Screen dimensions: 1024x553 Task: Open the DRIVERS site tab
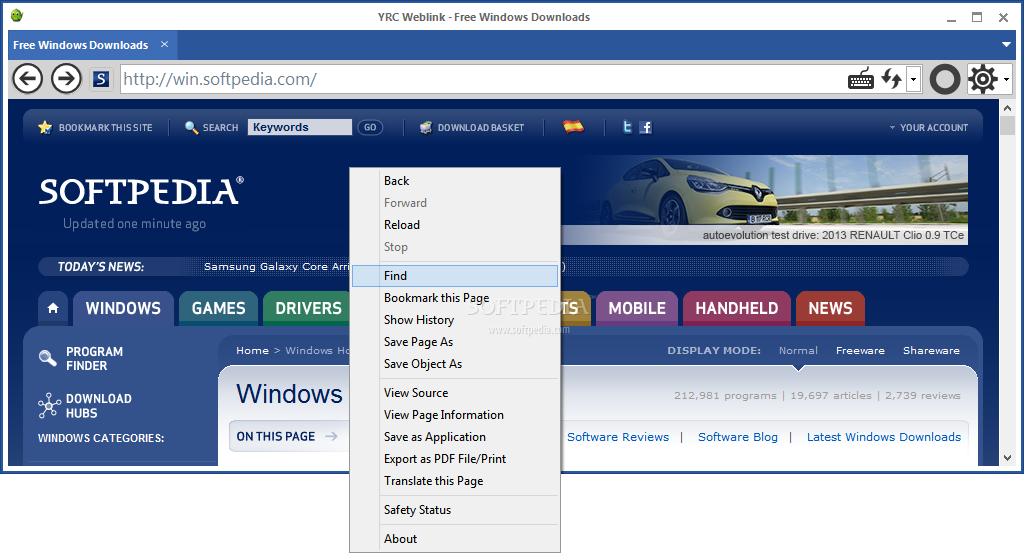308,308
